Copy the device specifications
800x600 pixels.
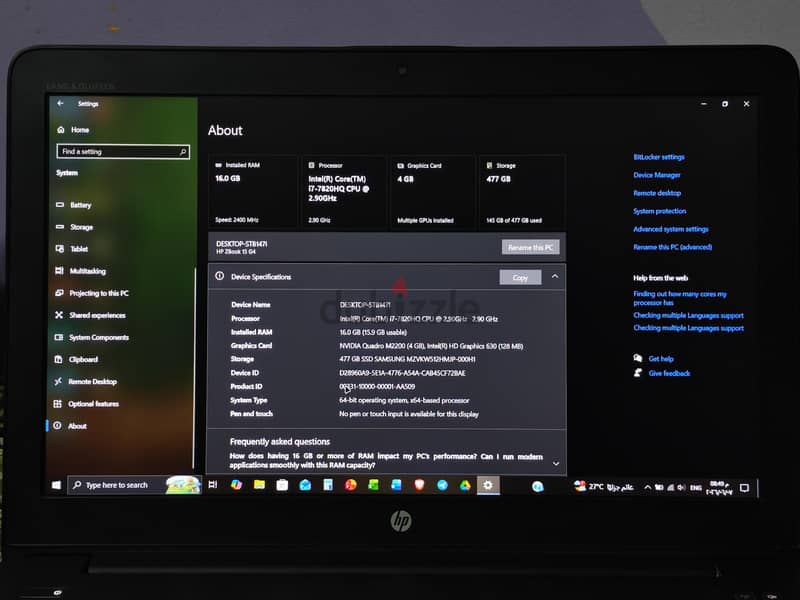520,278
